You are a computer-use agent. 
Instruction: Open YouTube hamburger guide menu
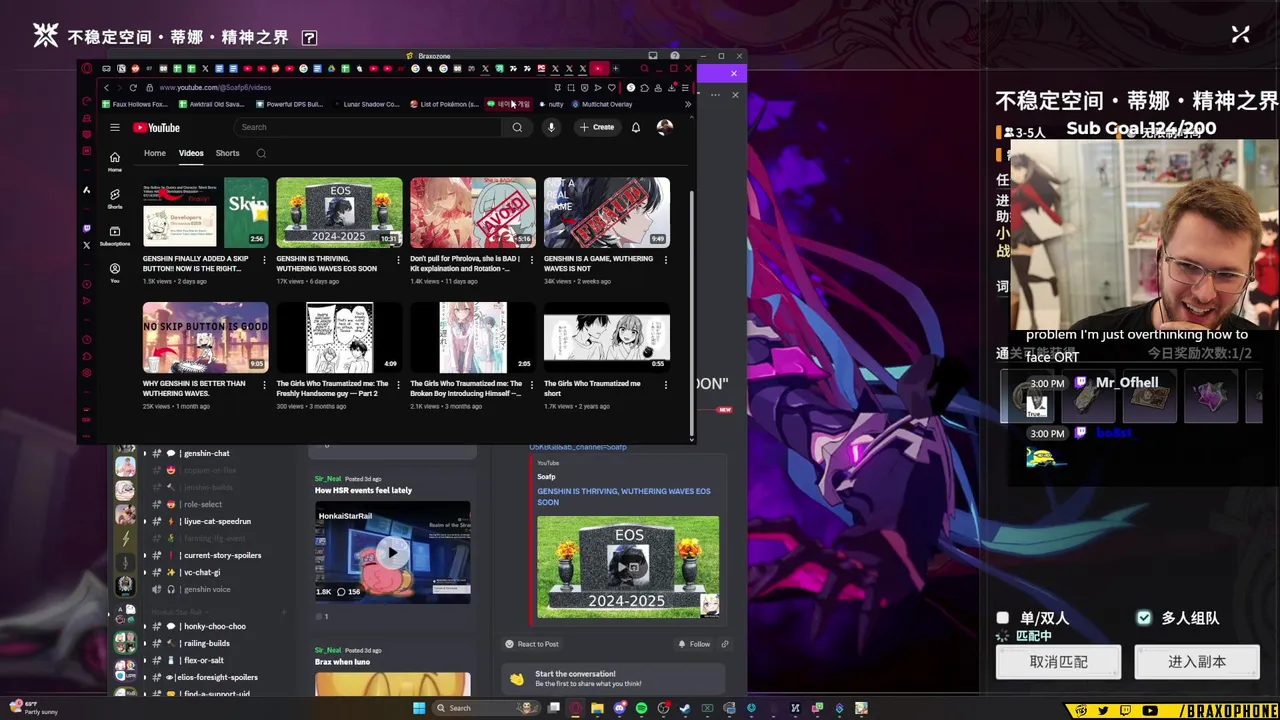115,127
